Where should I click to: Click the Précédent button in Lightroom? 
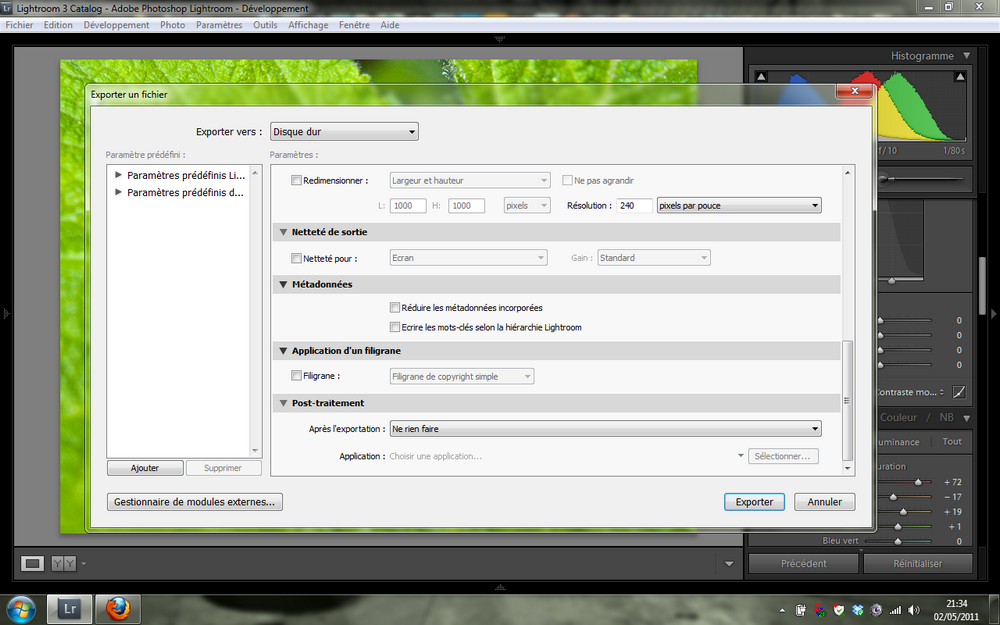pos(804,564)
